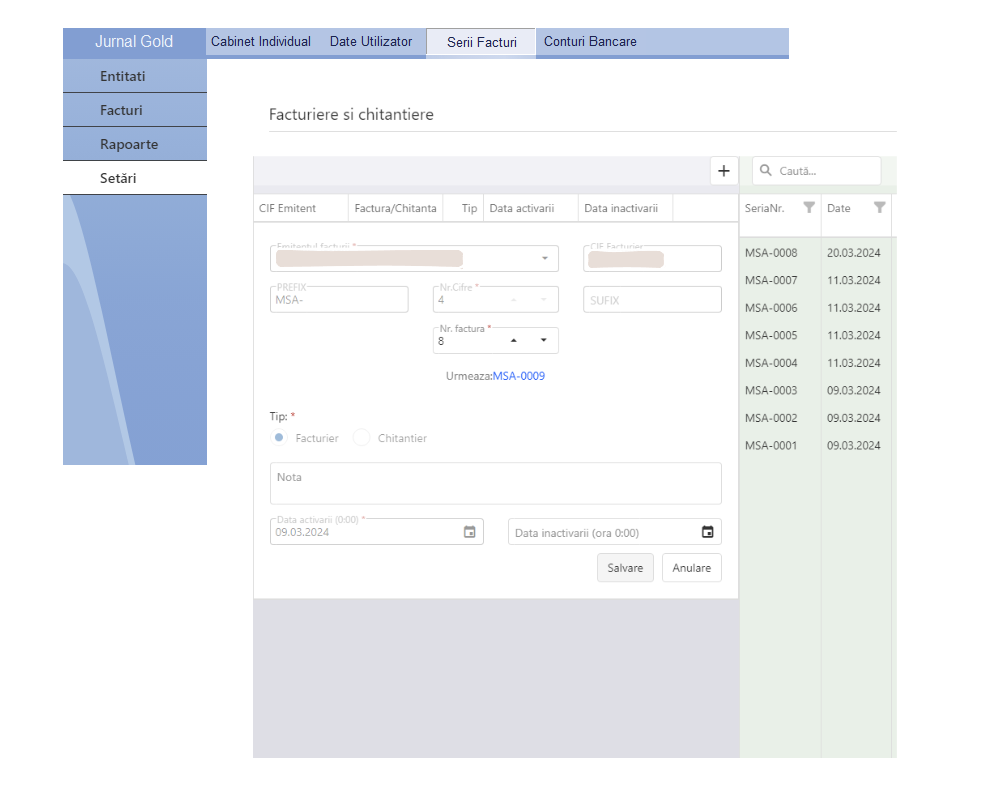Viewport: 983px width, 788px height.
Task: Click the Data inactivarii date field
Action: (614, 532)
